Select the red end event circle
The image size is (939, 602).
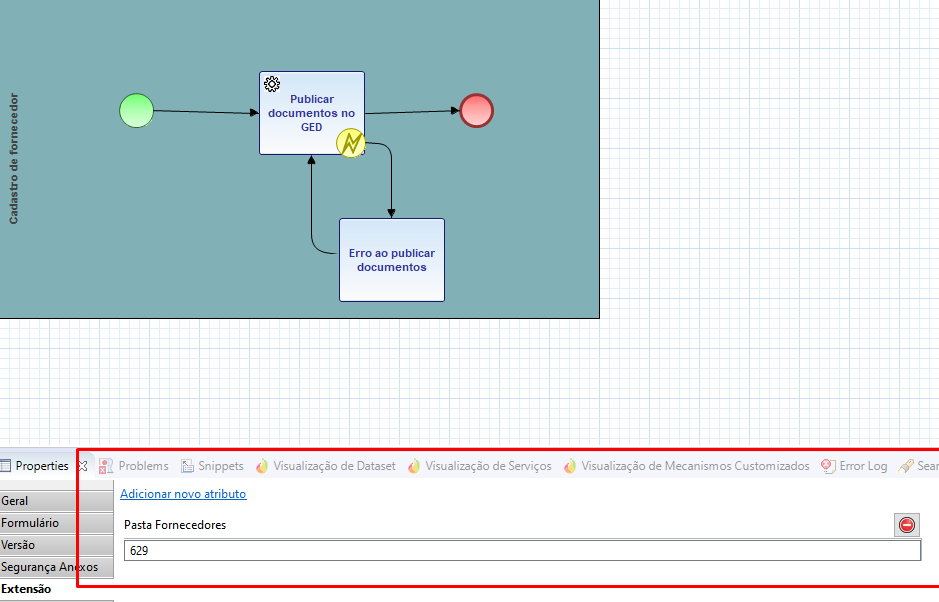click(476, 110)
